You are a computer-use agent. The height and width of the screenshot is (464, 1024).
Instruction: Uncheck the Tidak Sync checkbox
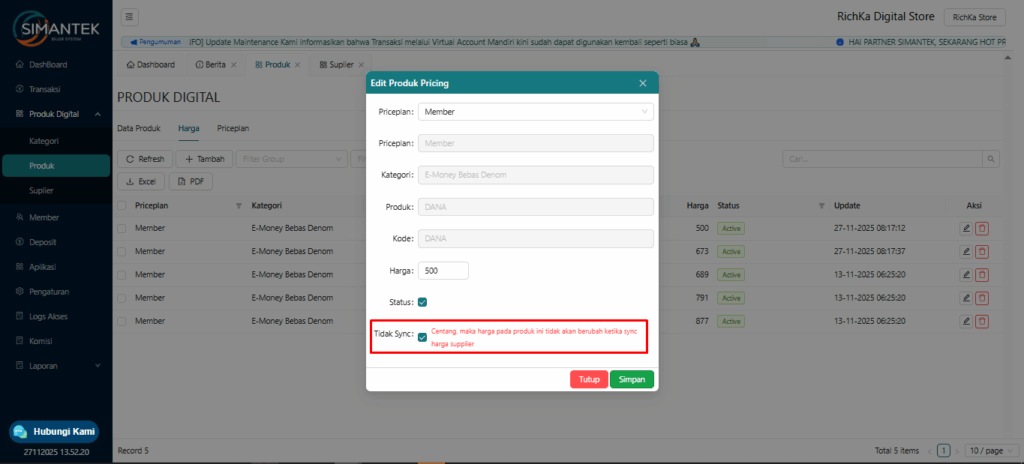[423, 337]
